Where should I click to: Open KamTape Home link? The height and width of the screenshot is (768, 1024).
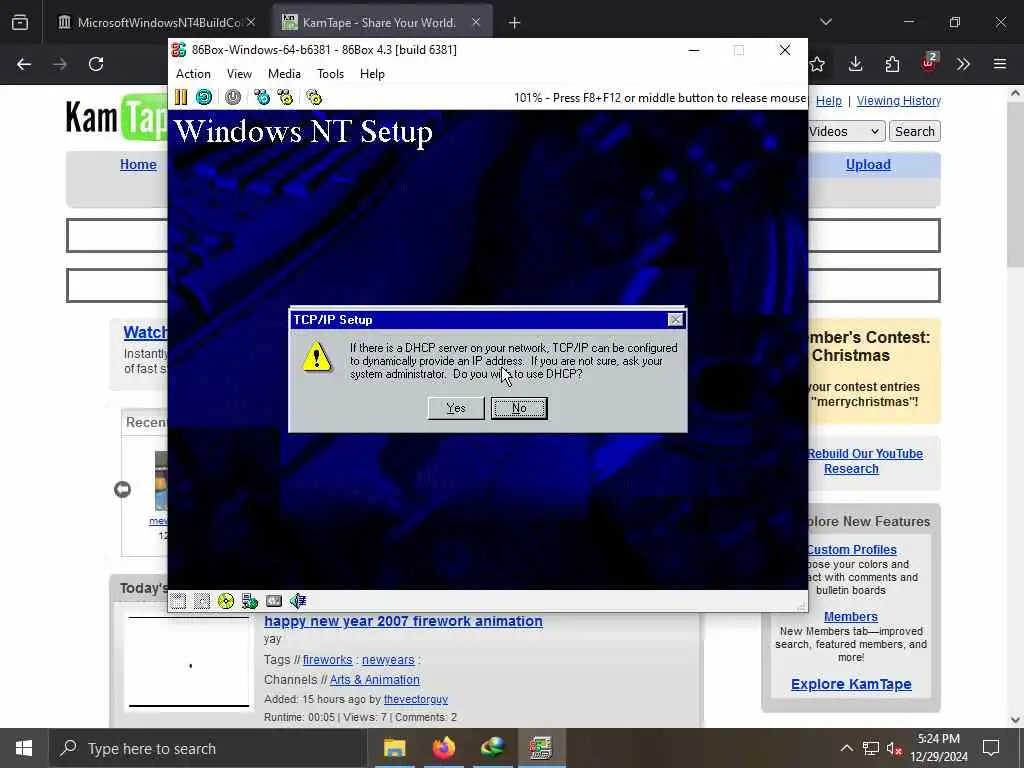(138, 165)
